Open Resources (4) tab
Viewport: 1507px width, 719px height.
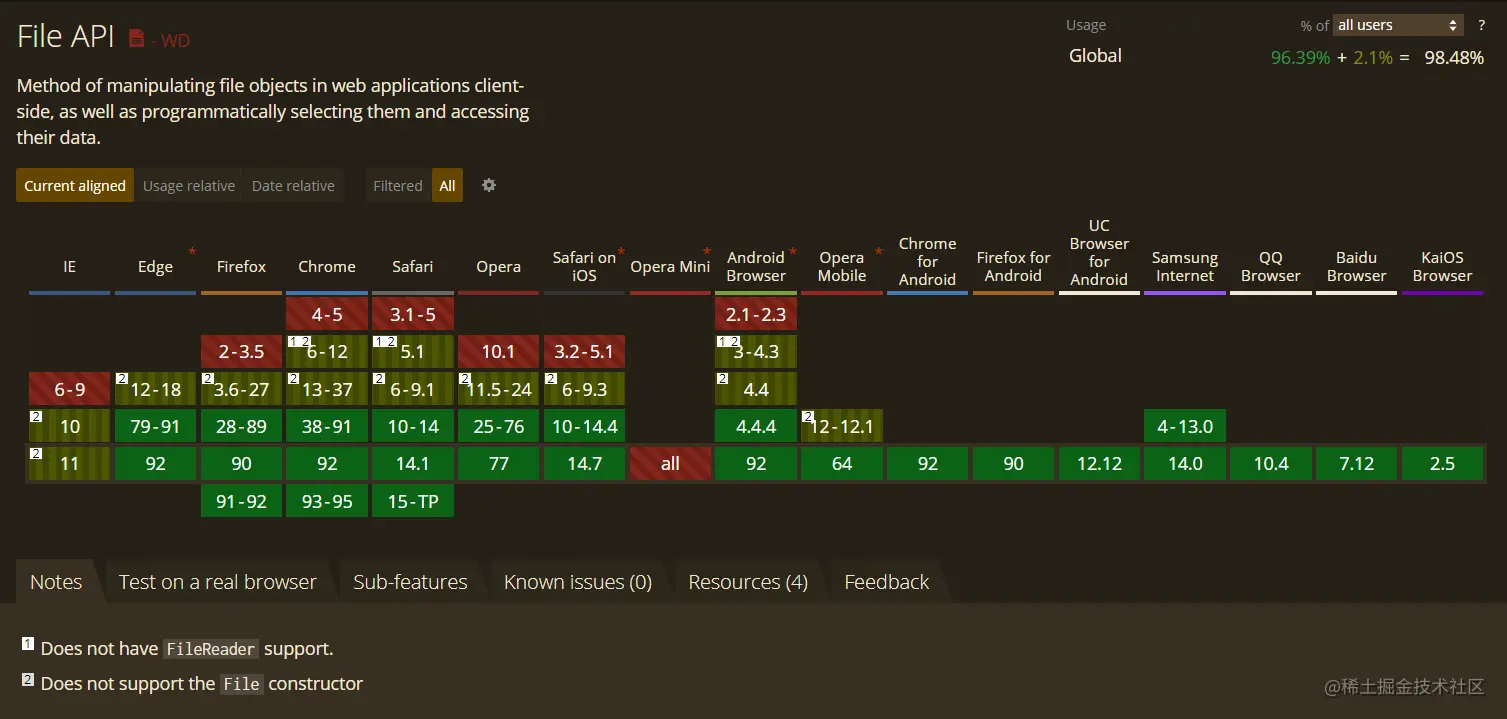[748, 582]
